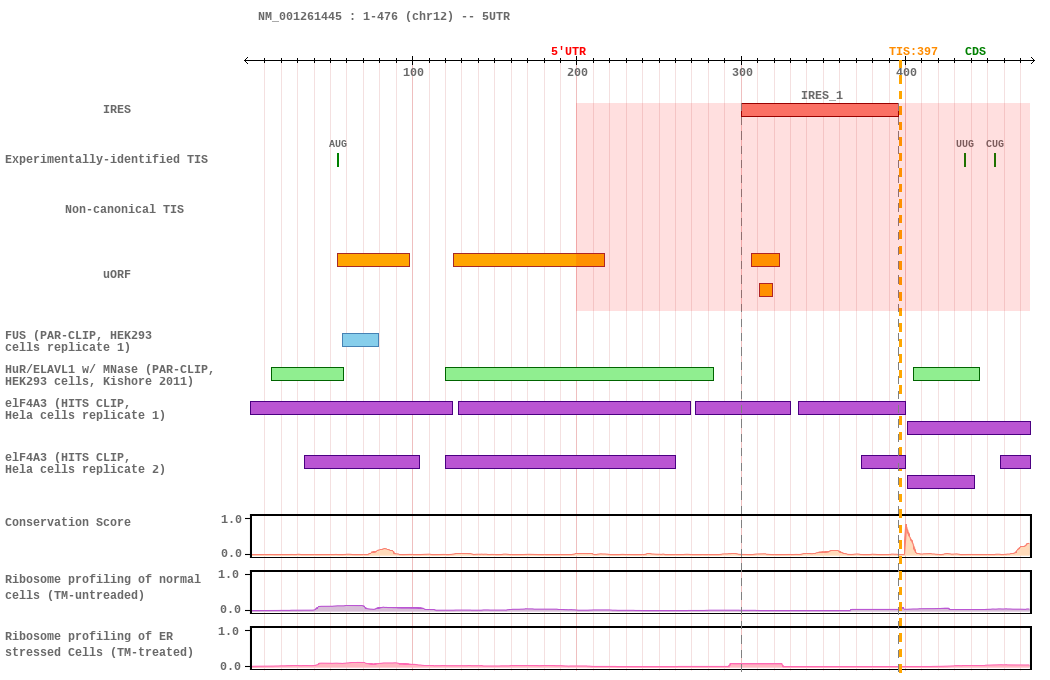The height and width of the screenshot is (680, 1050).
Task: Click the CUG TIS marker
Action: (995, 160)
